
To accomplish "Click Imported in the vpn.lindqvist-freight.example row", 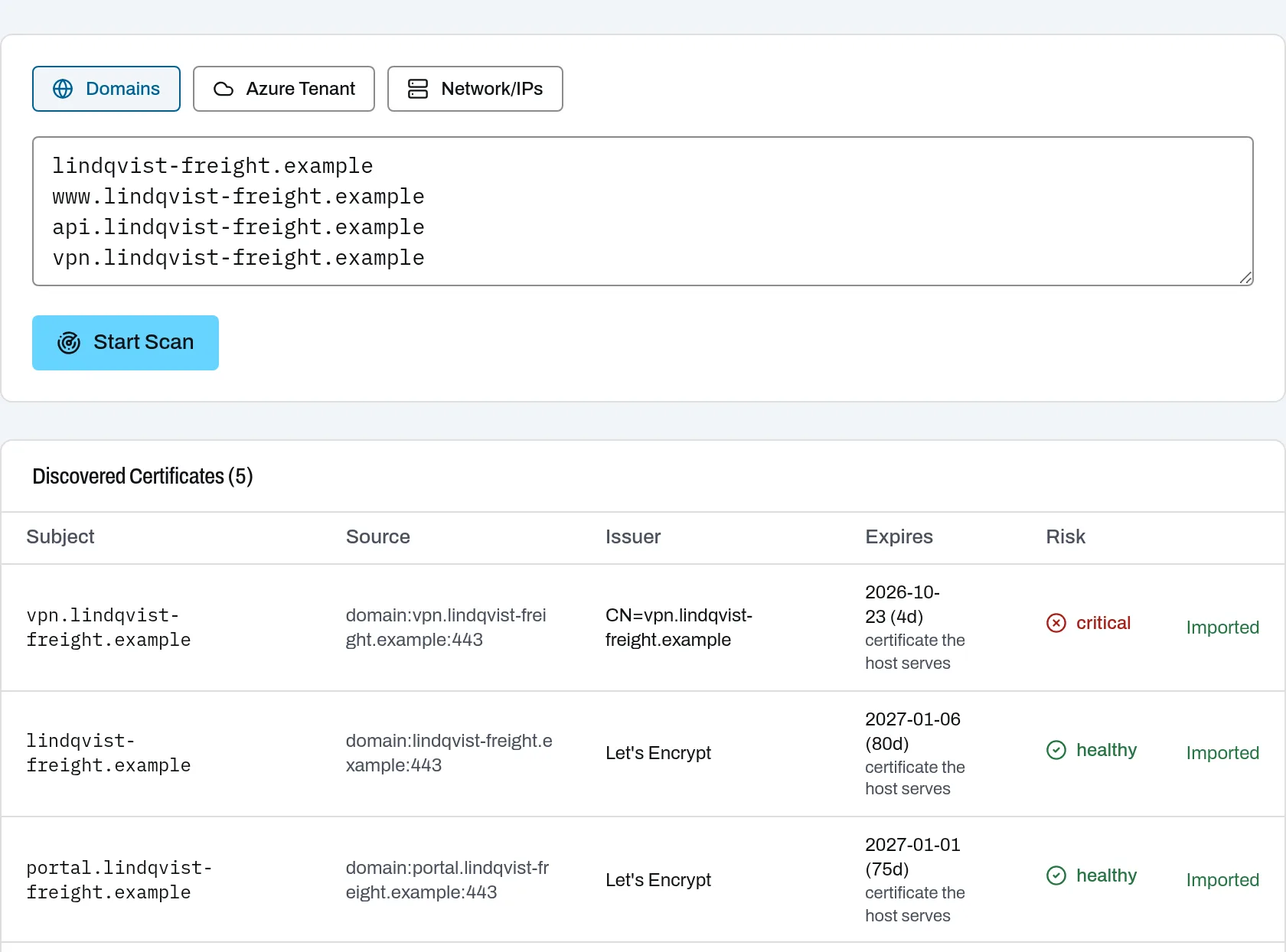I will [x=1222, y=628].
